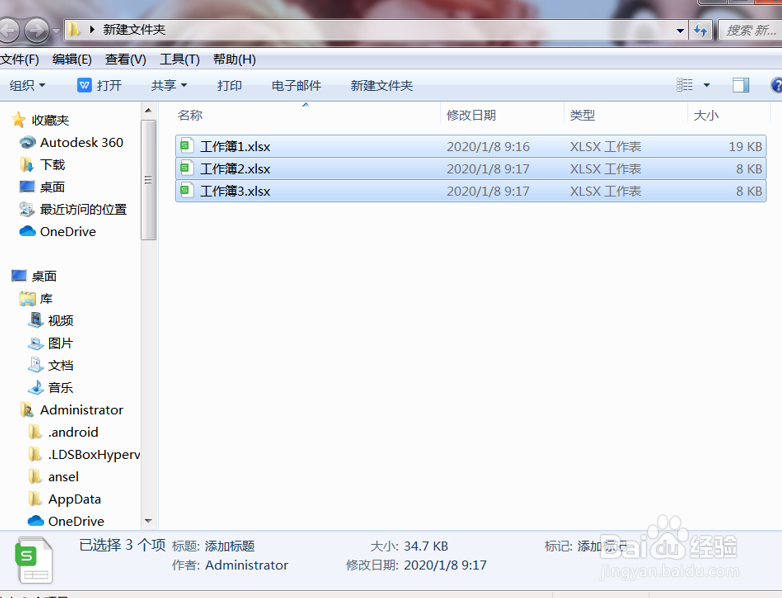Click the 视频 library icon
The width and height of the screenshot is (782, 598).
click(35, 320)
